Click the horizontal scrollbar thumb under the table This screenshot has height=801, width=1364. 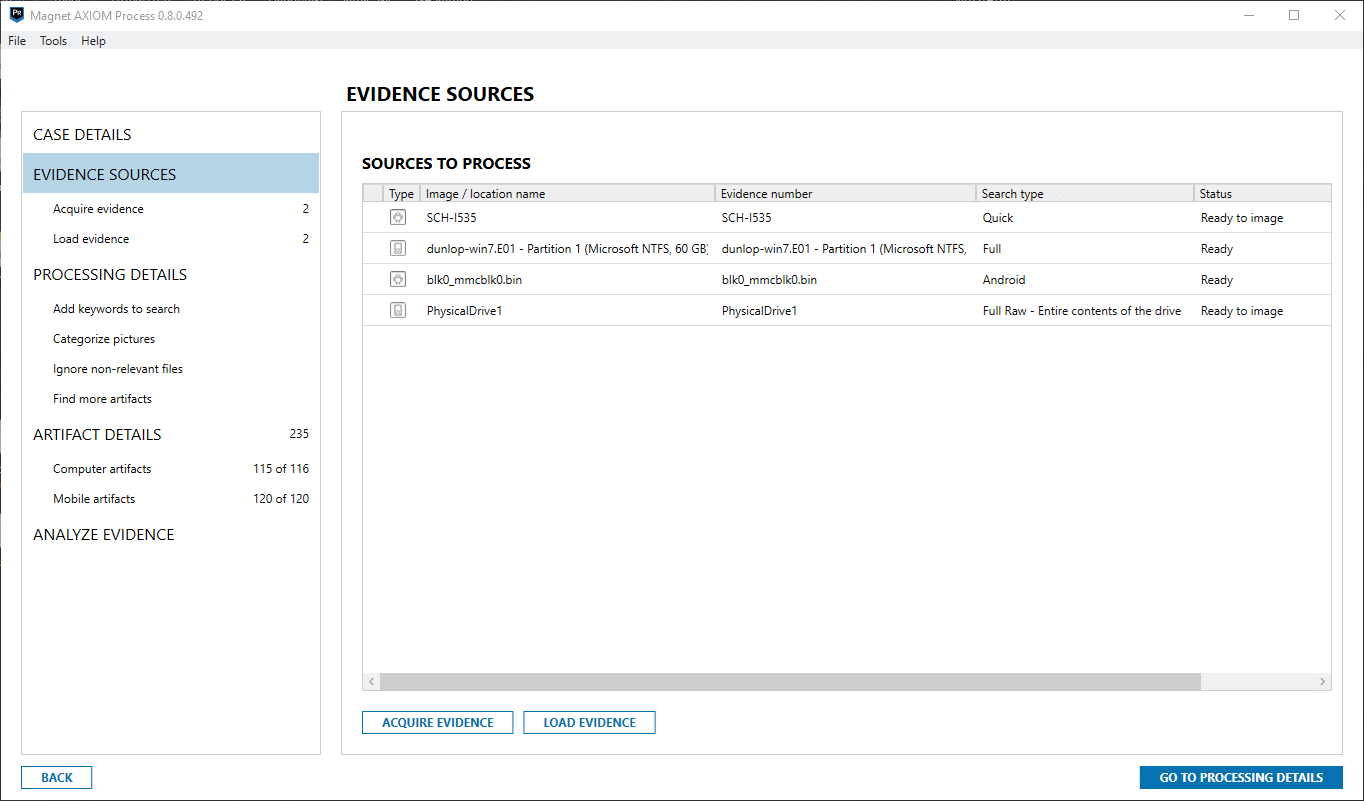point(790,681)
